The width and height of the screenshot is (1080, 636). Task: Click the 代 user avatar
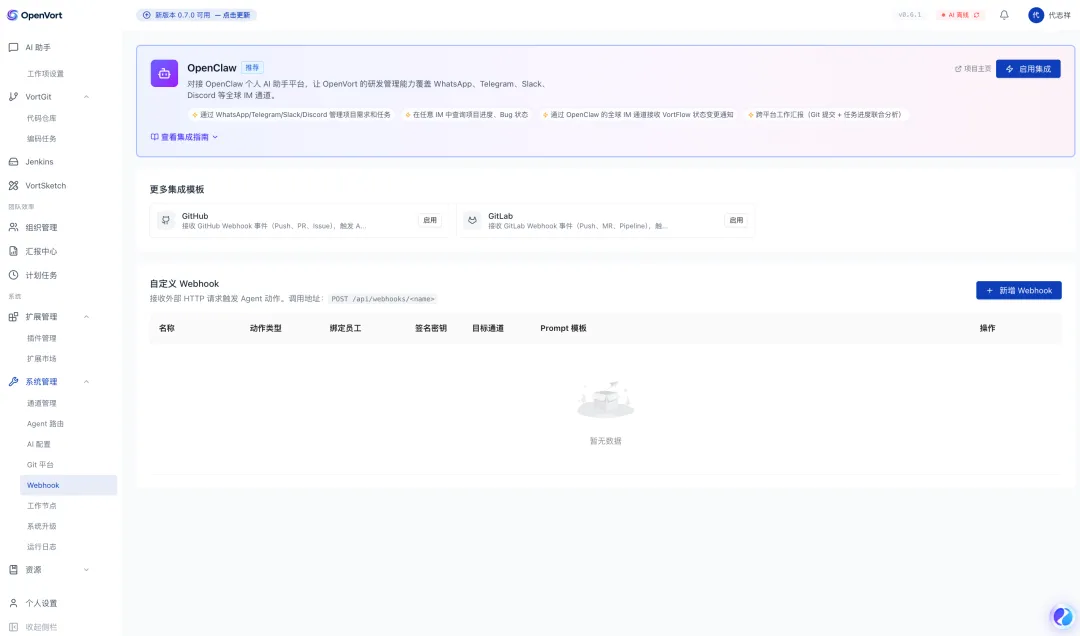[1036, 15]
